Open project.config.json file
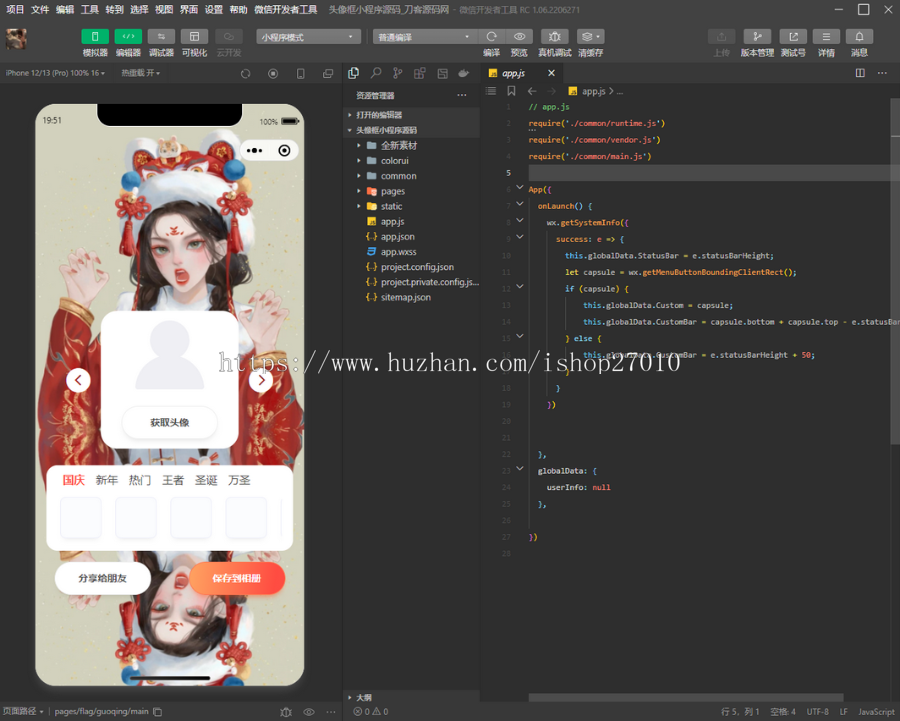 tap(411, 267)
